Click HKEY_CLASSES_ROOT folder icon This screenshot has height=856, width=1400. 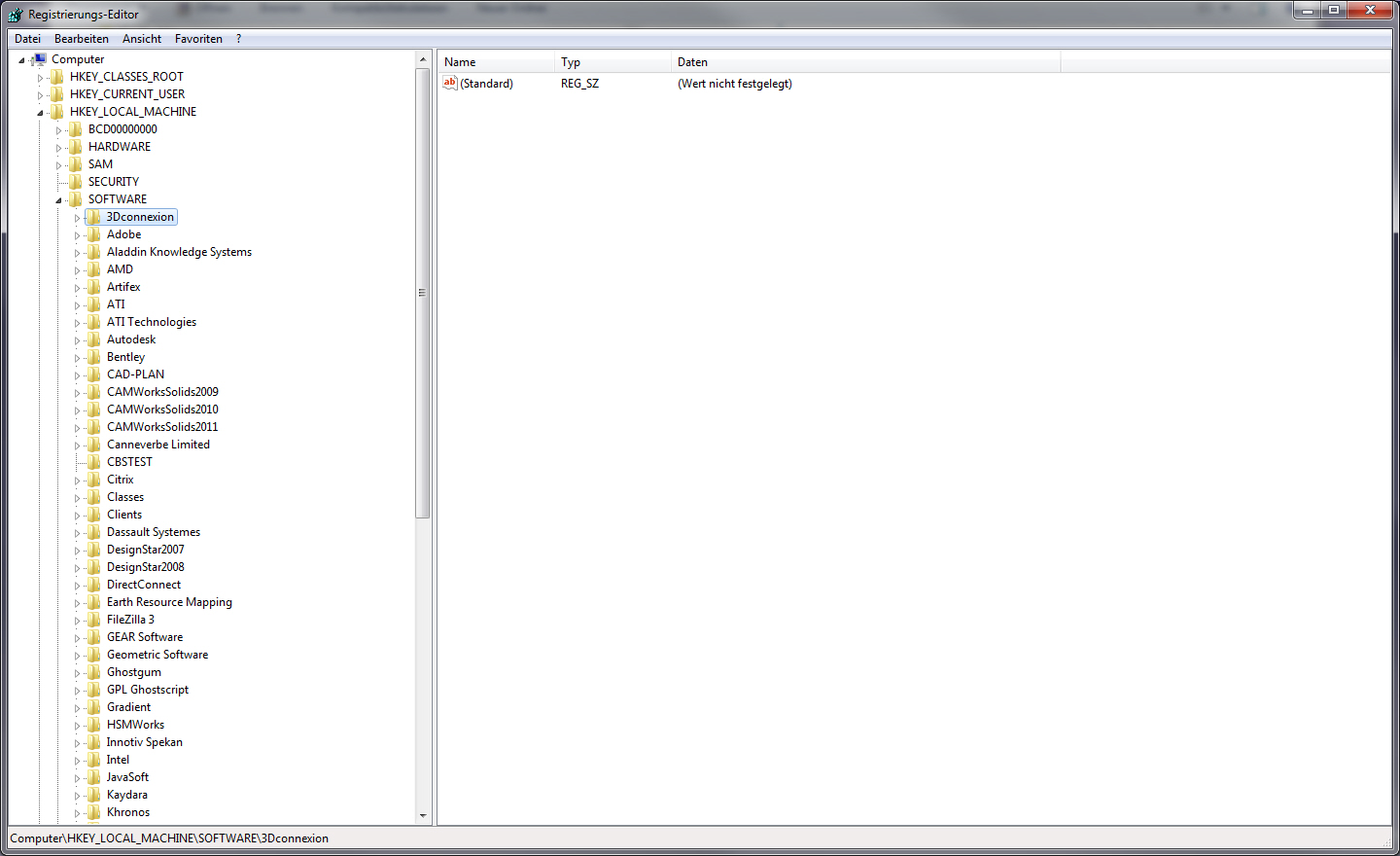tap(57, 77)
